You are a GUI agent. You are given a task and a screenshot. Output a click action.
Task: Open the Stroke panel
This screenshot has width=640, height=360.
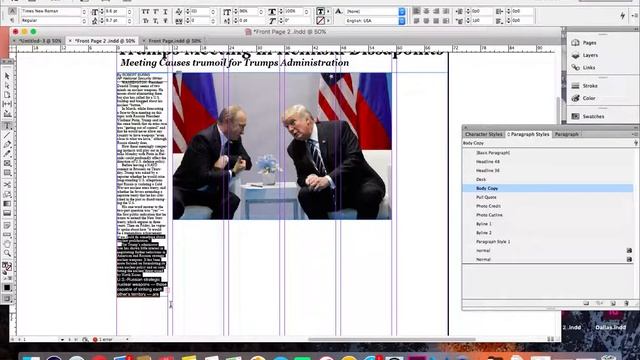(x=585, y=86)
